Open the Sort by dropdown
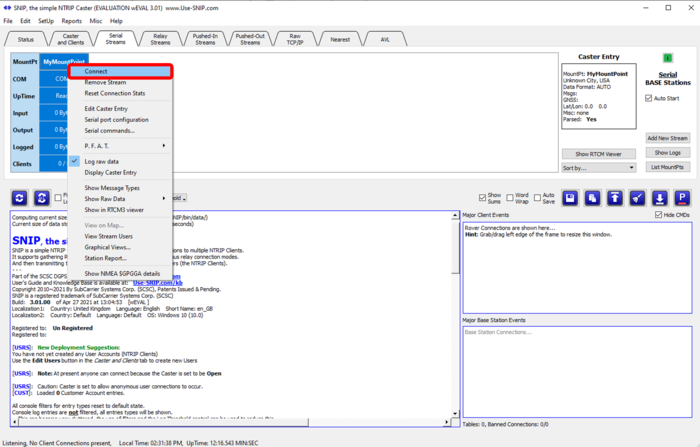 click(598, 168)
